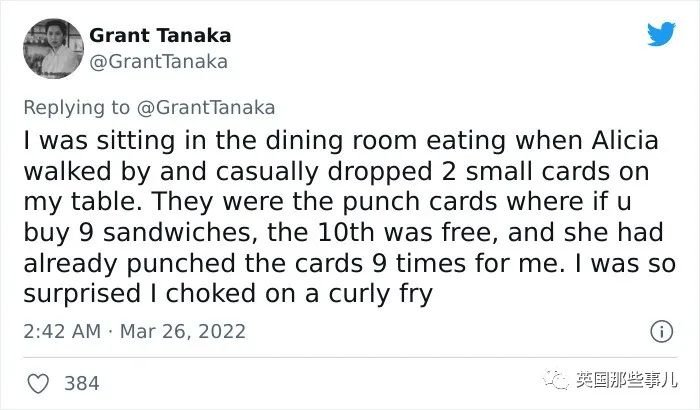Open Grant Tanaka's profile picture
Viewport: 700px width, 410px height.
53,48
